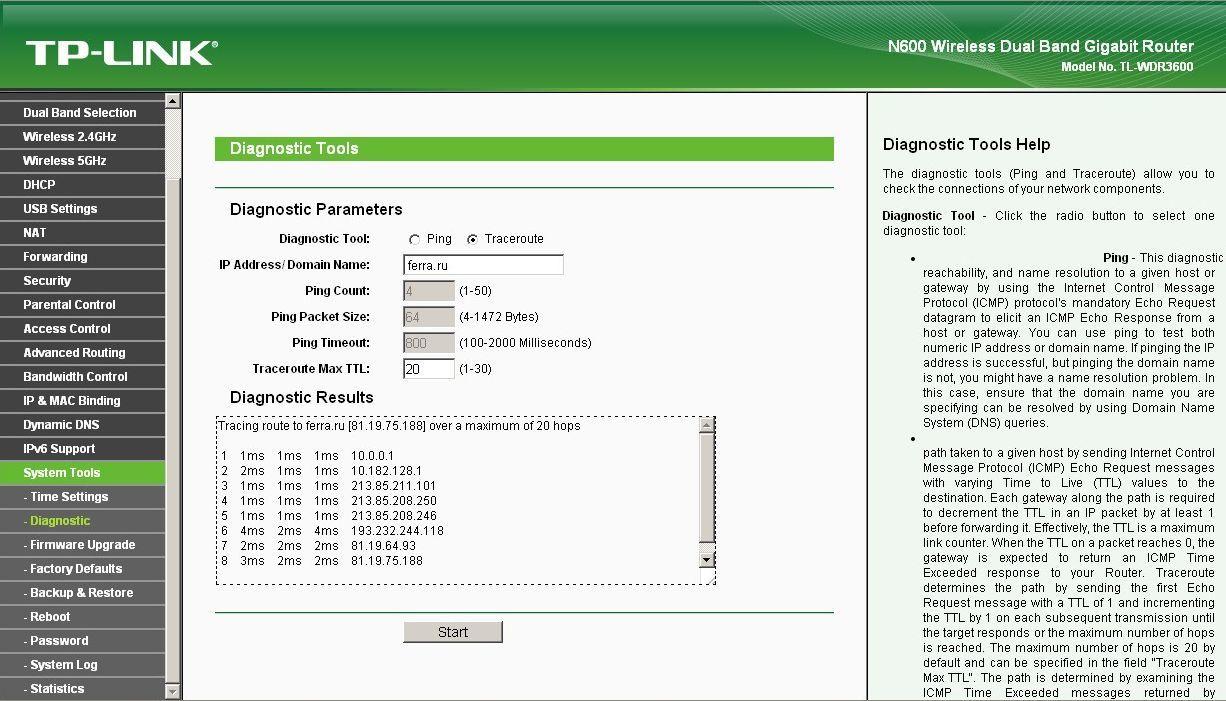This screenshot has height=701, width=1226.
Task: Open the Firmware Upgrade page
Action: [x=82, y=545]
